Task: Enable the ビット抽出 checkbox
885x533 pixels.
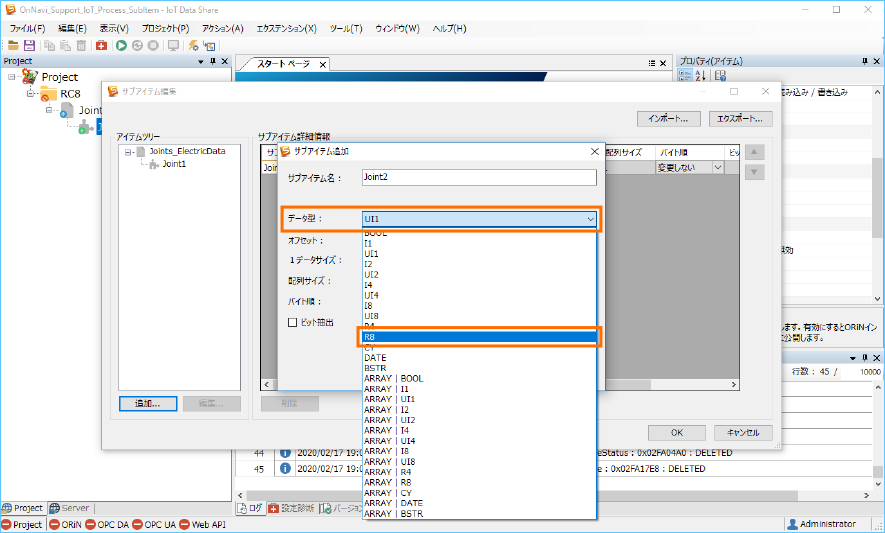Action: point(293,322)
